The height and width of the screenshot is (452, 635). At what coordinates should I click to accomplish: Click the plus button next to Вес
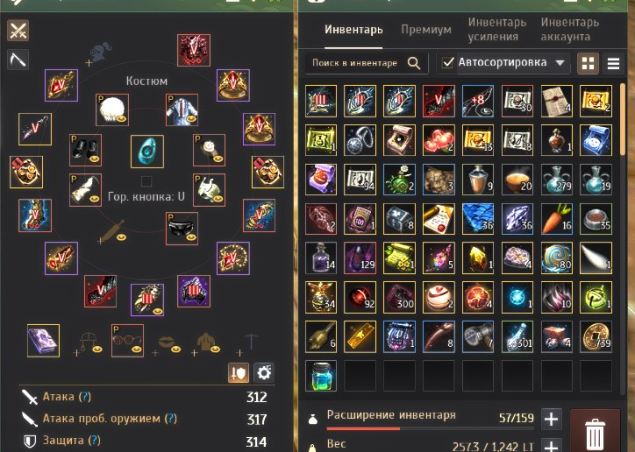point(551,446)
